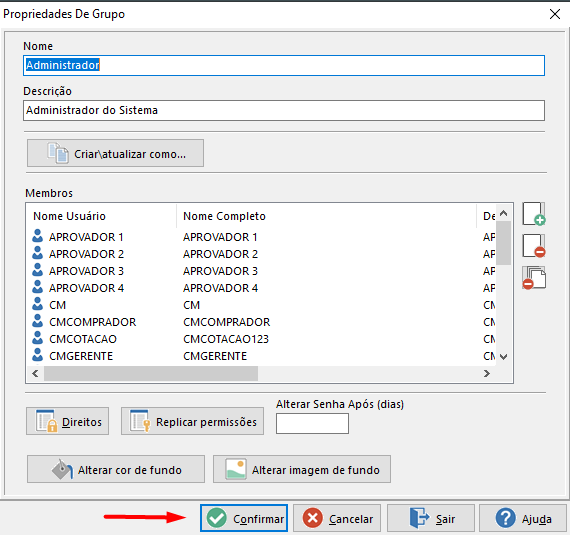Click the Nome field containing Administrador
The image size is (570, 535).
point(284,65)
